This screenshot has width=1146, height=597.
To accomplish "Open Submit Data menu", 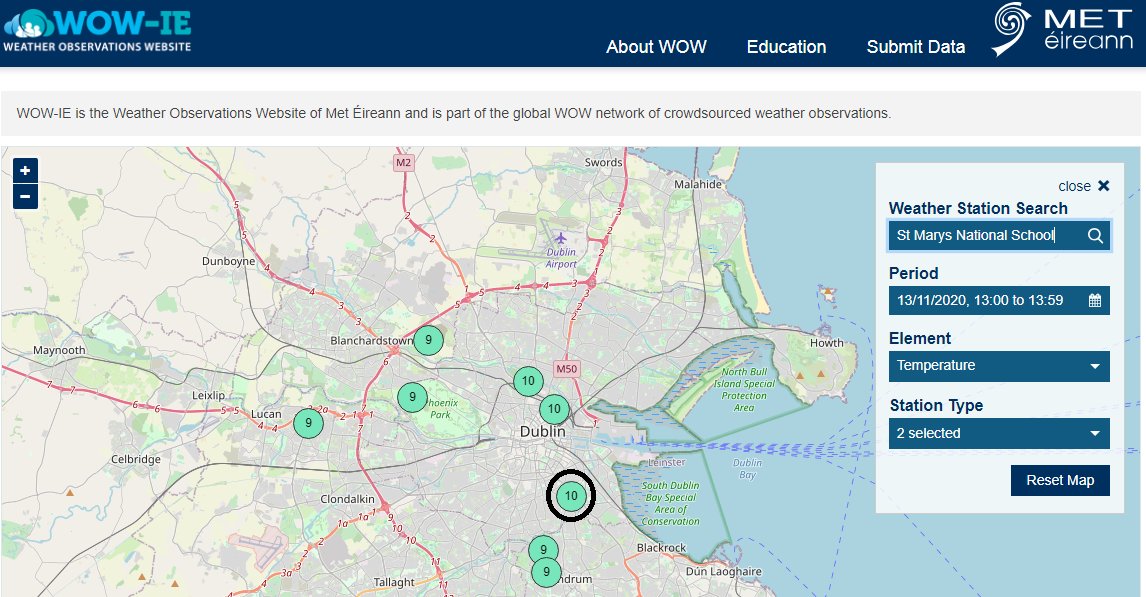I will (x=916, y=47).
